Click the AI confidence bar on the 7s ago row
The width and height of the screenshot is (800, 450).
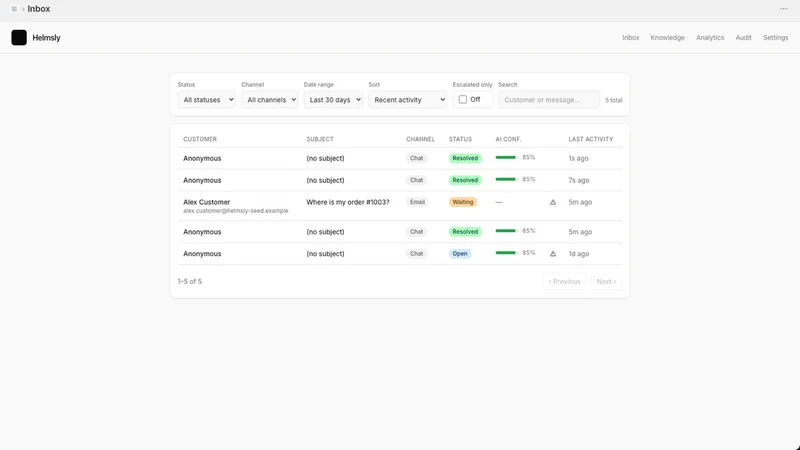(x=507, y=180)
